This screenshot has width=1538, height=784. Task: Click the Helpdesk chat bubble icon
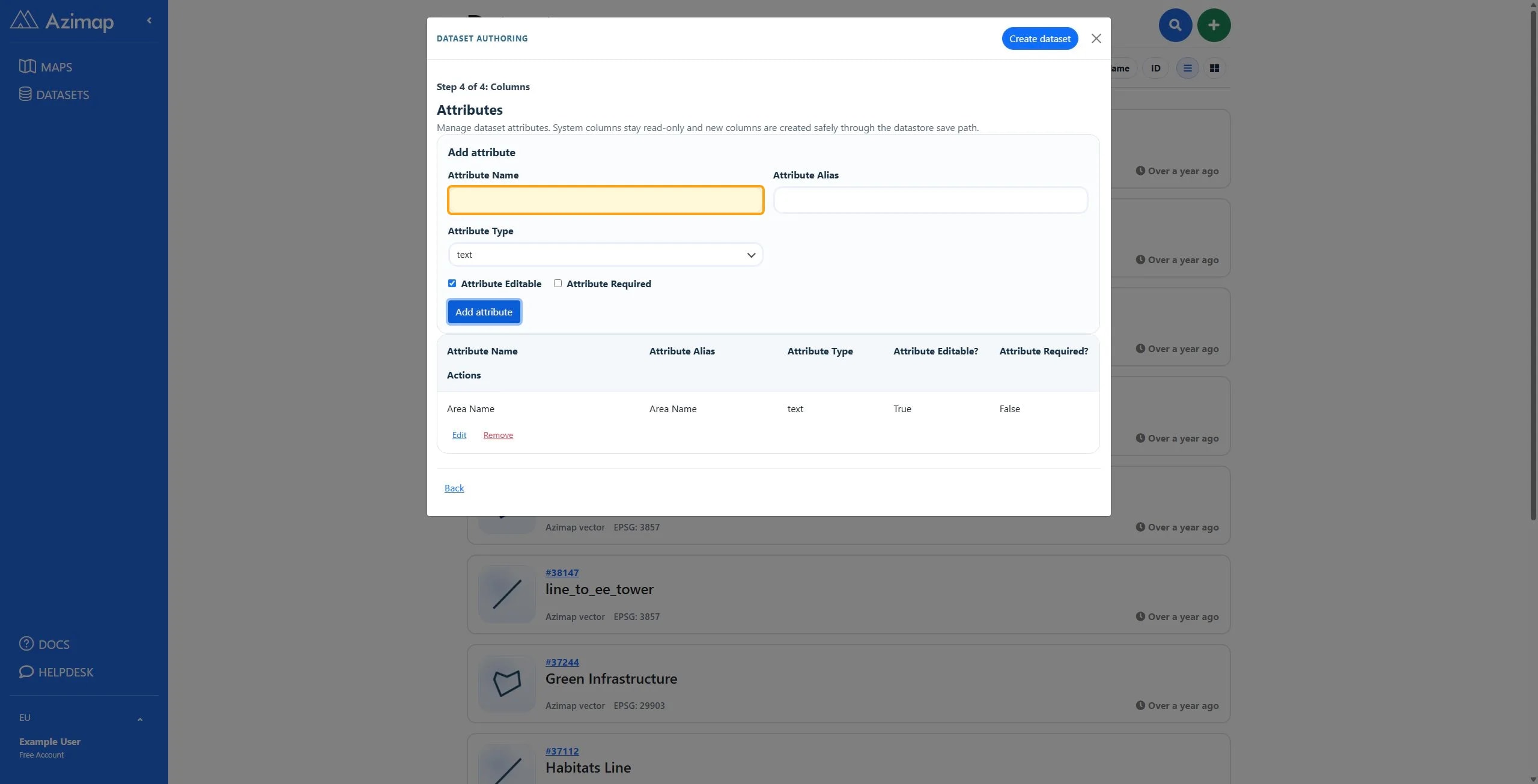26,671
